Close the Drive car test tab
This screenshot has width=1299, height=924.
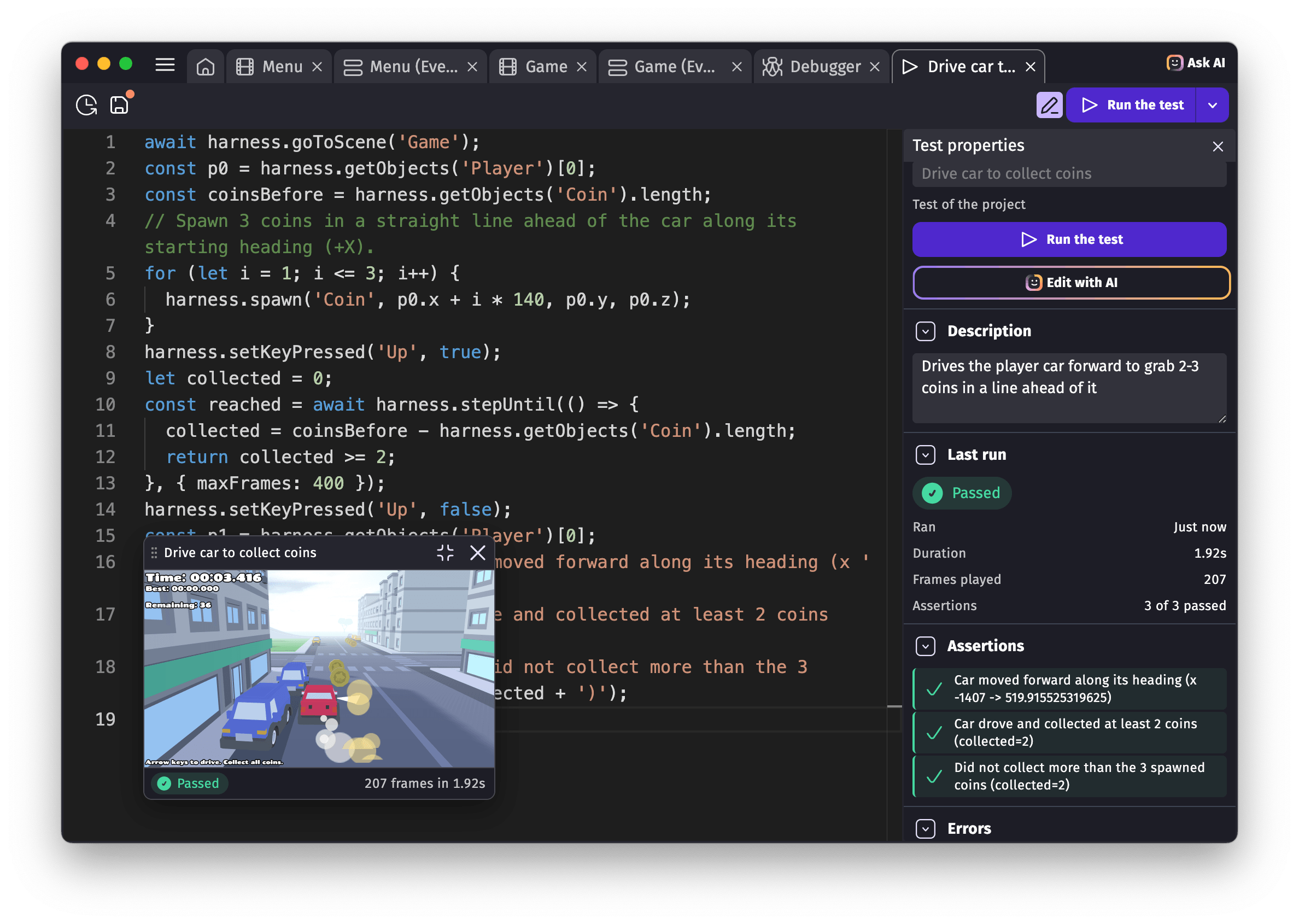pyautogui.click(x=1031, y=67)
